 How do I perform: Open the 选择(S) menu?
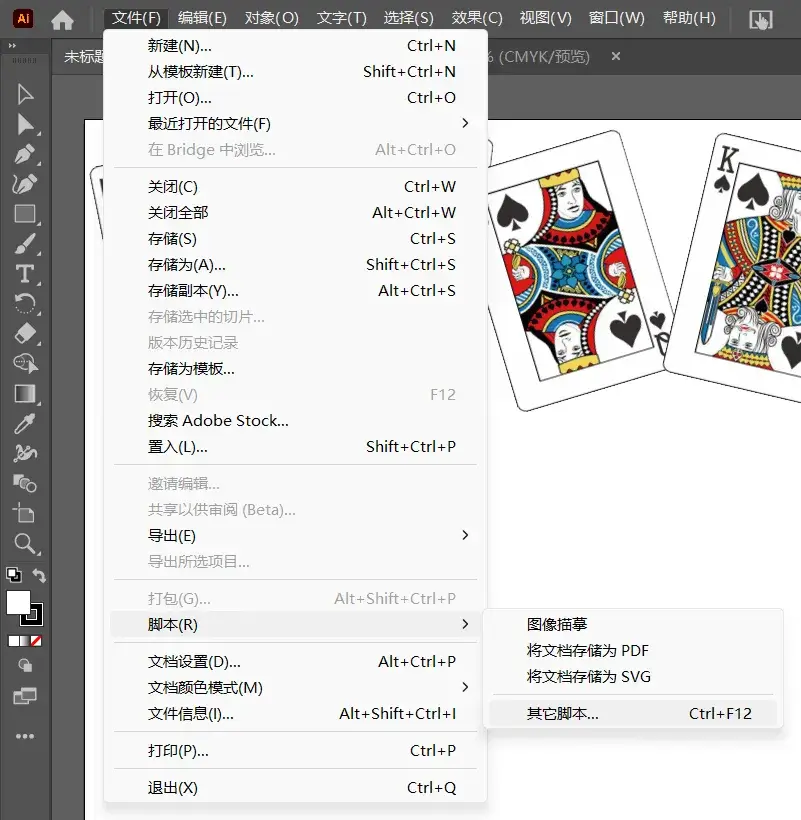[408, 18]
